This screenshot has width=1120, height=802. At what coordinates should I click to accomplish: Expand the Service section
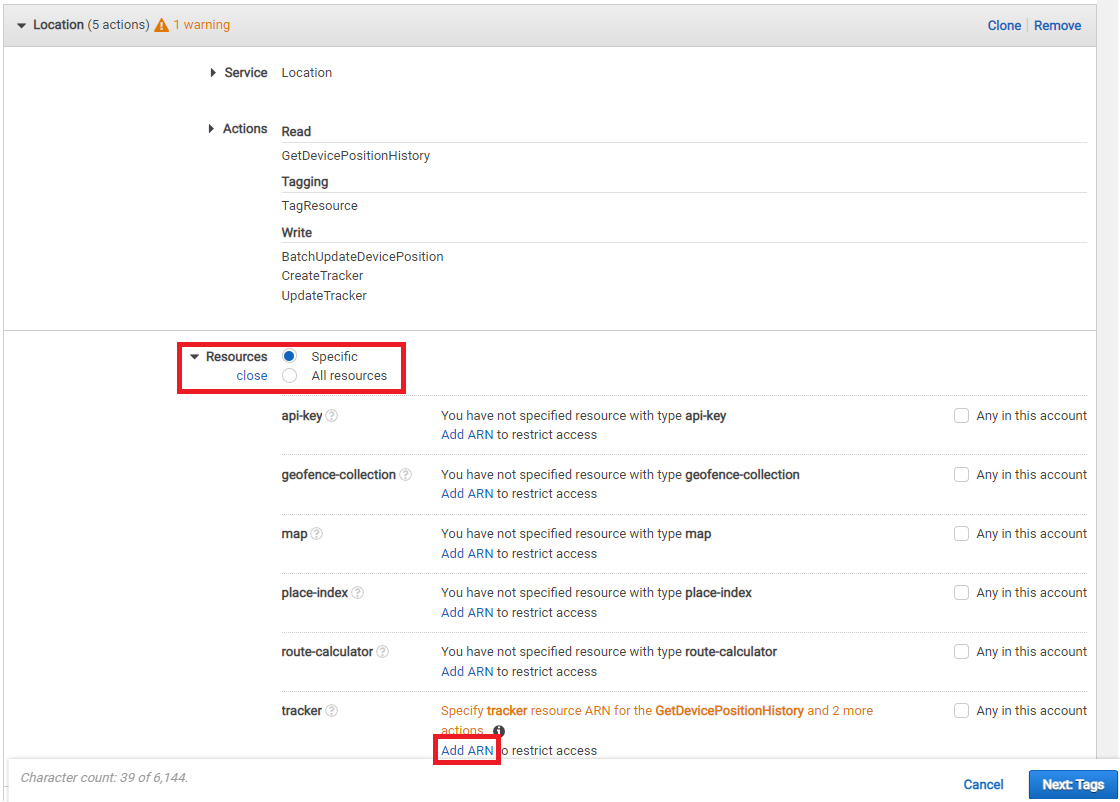[212, 72]
